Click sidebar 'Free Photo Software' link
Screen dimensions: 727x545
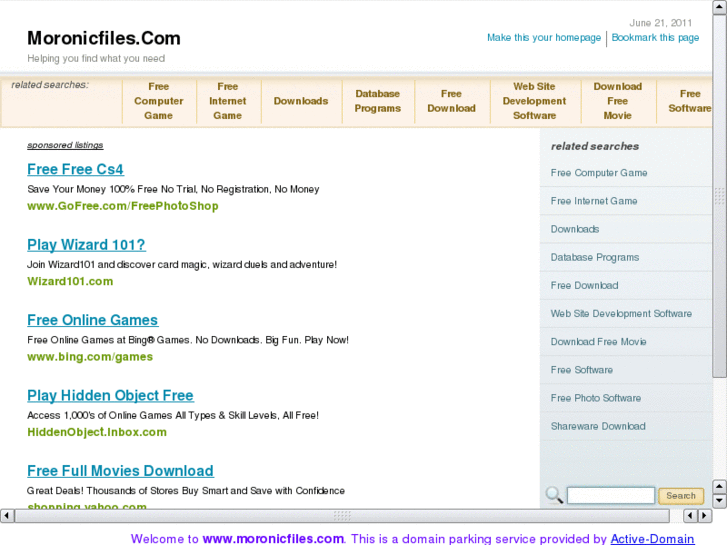tap(596, 398)
